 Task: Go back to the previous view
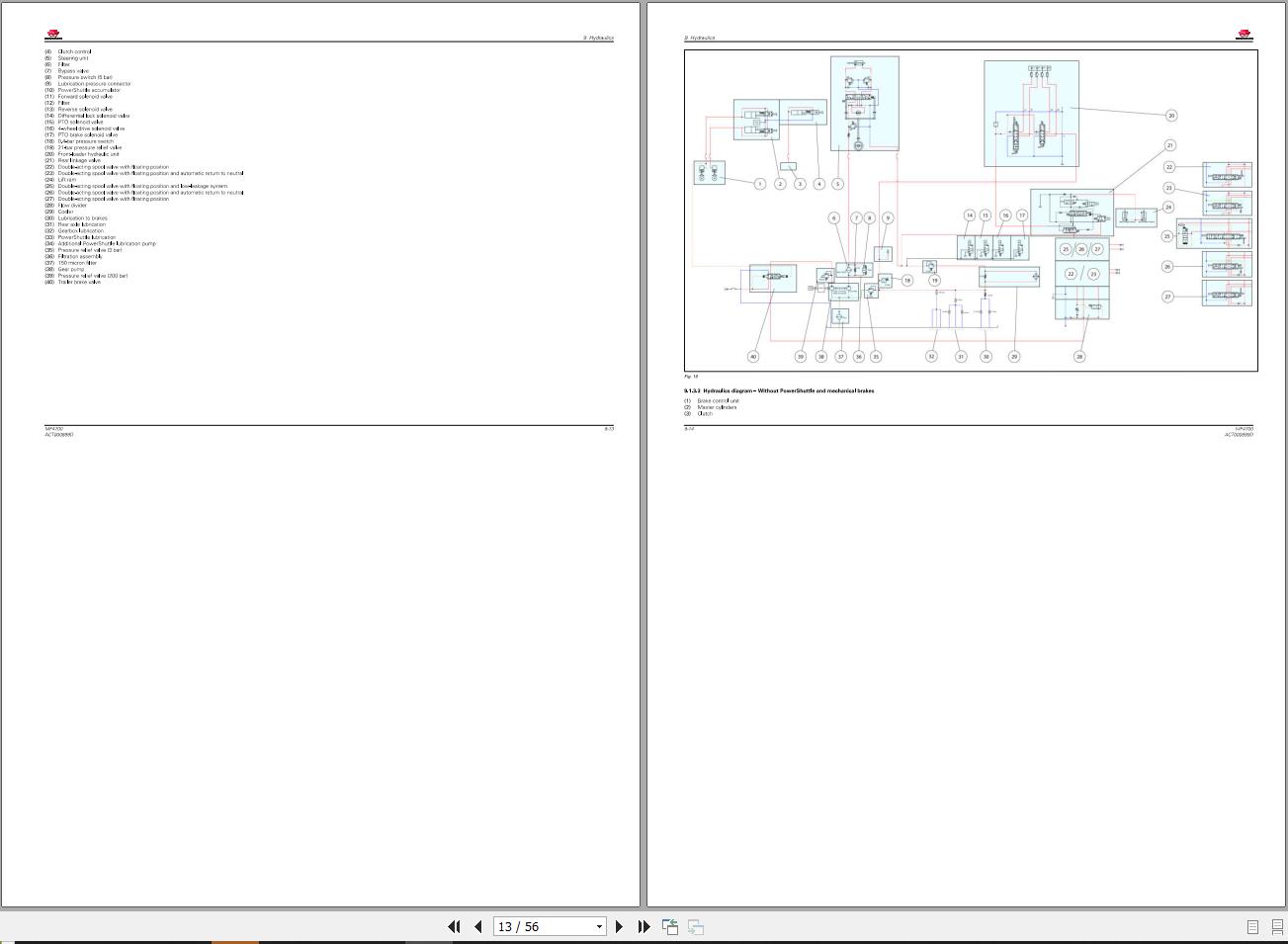[669, 926]
